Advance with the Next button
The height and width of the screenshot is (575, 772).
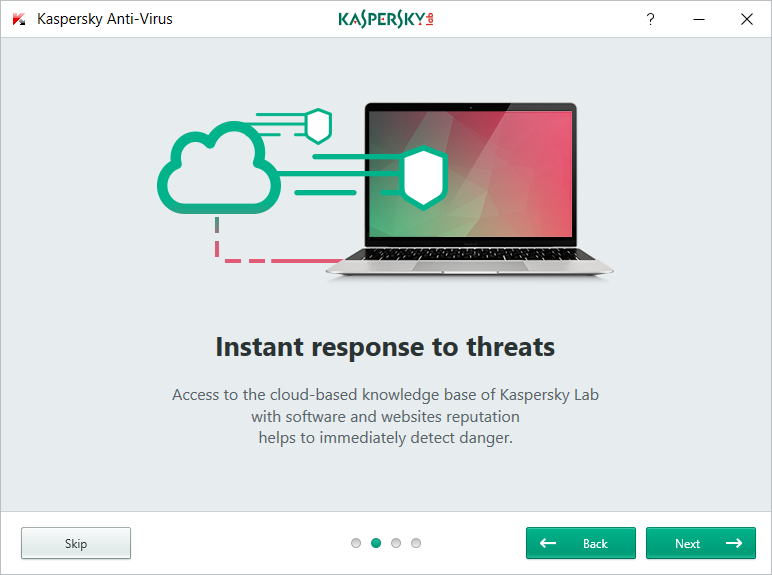point(701,543)
